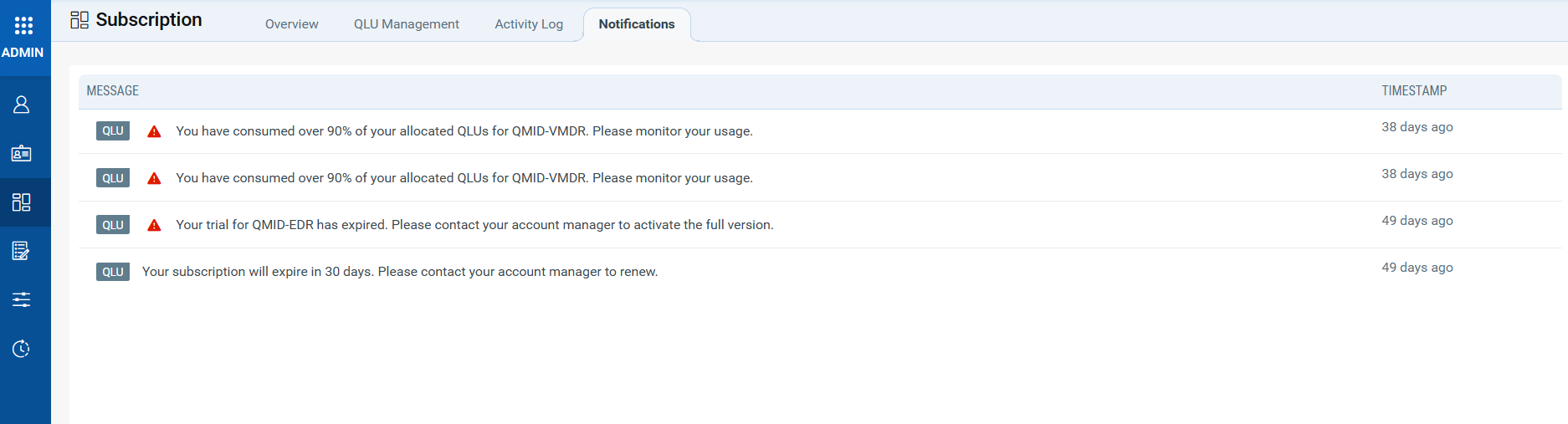Switch to the Overview tab
Screen dimensions: 1568x424
coord(291,24)
